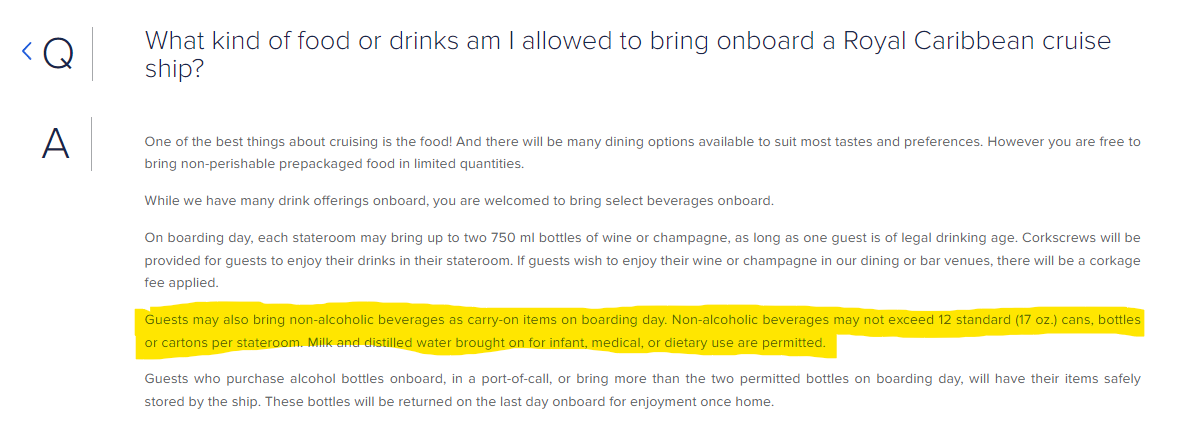
Task: Click the question heading about food or drinks
Action: tap(627, 54)
